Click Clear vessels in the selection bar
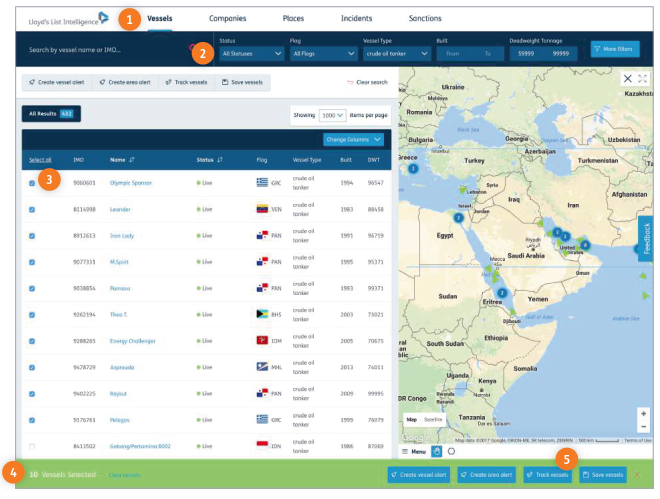The image size is (660, 499). [x=124, y=475]
